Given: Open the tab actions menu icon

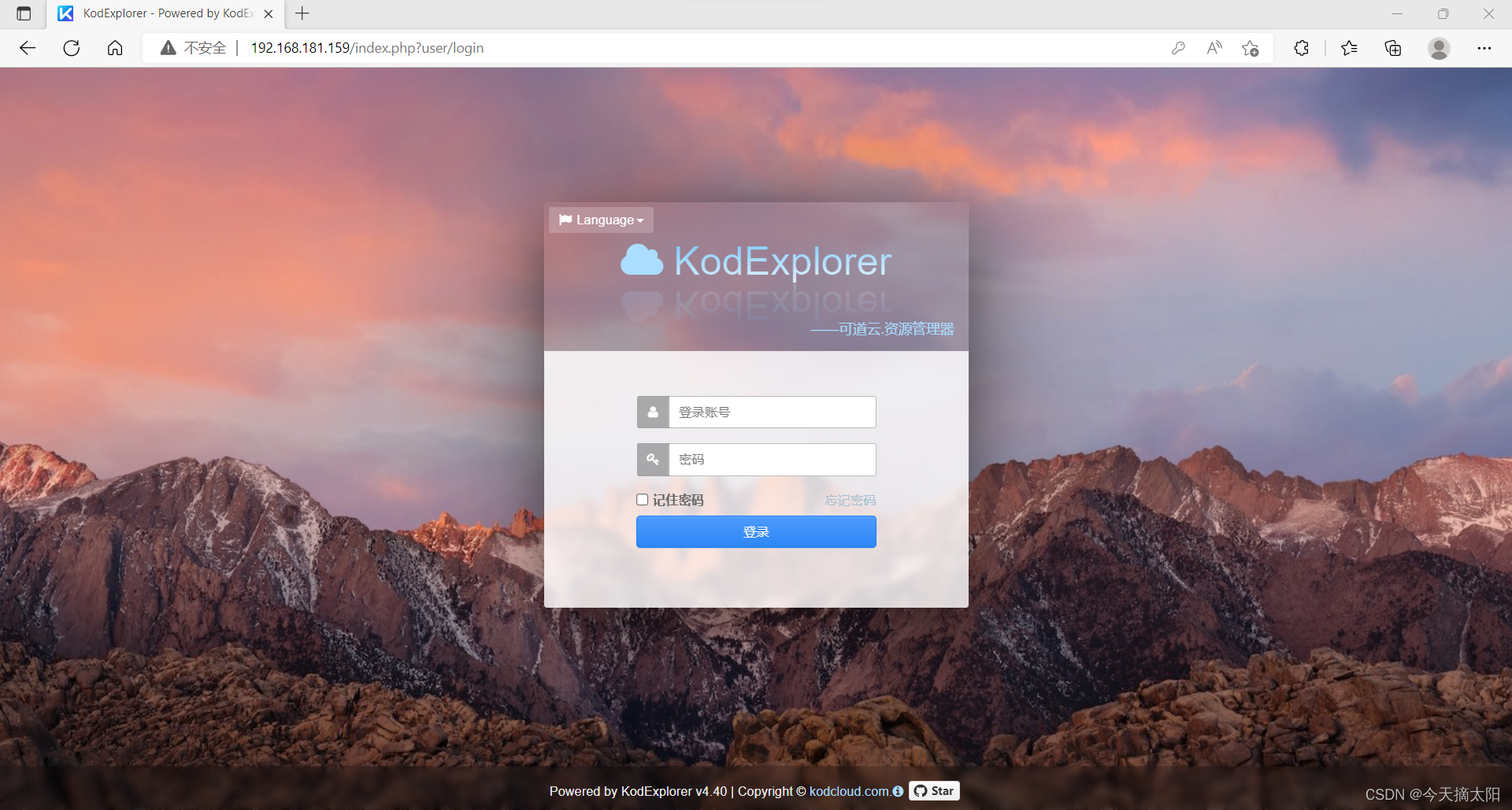Looking at the screenshot, I should [x=24, y=13].
